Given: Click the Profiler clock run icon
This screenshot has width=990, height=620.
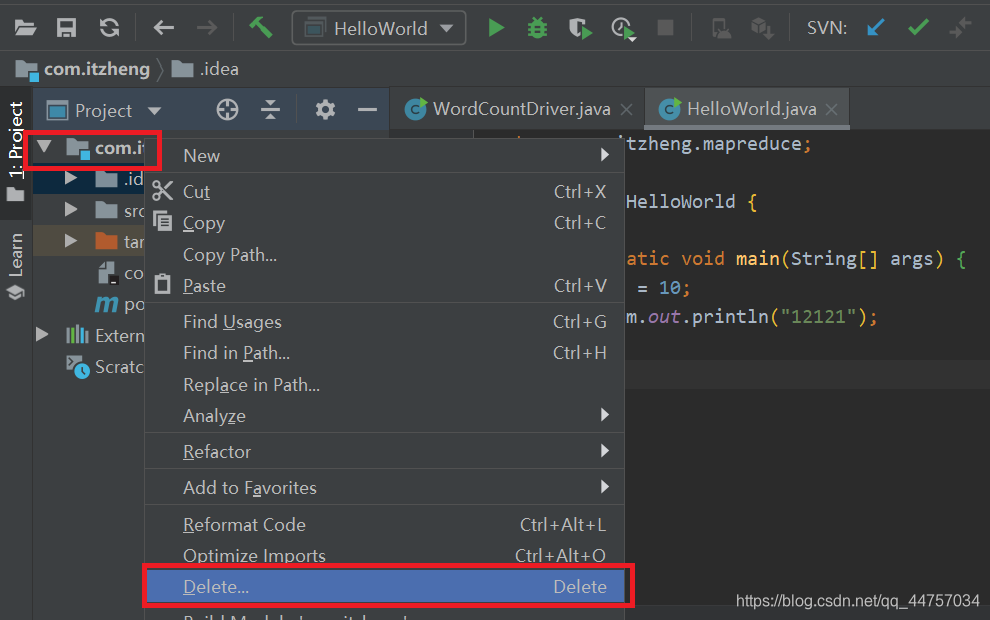Looking at the screenshot, I should [623, 29].
